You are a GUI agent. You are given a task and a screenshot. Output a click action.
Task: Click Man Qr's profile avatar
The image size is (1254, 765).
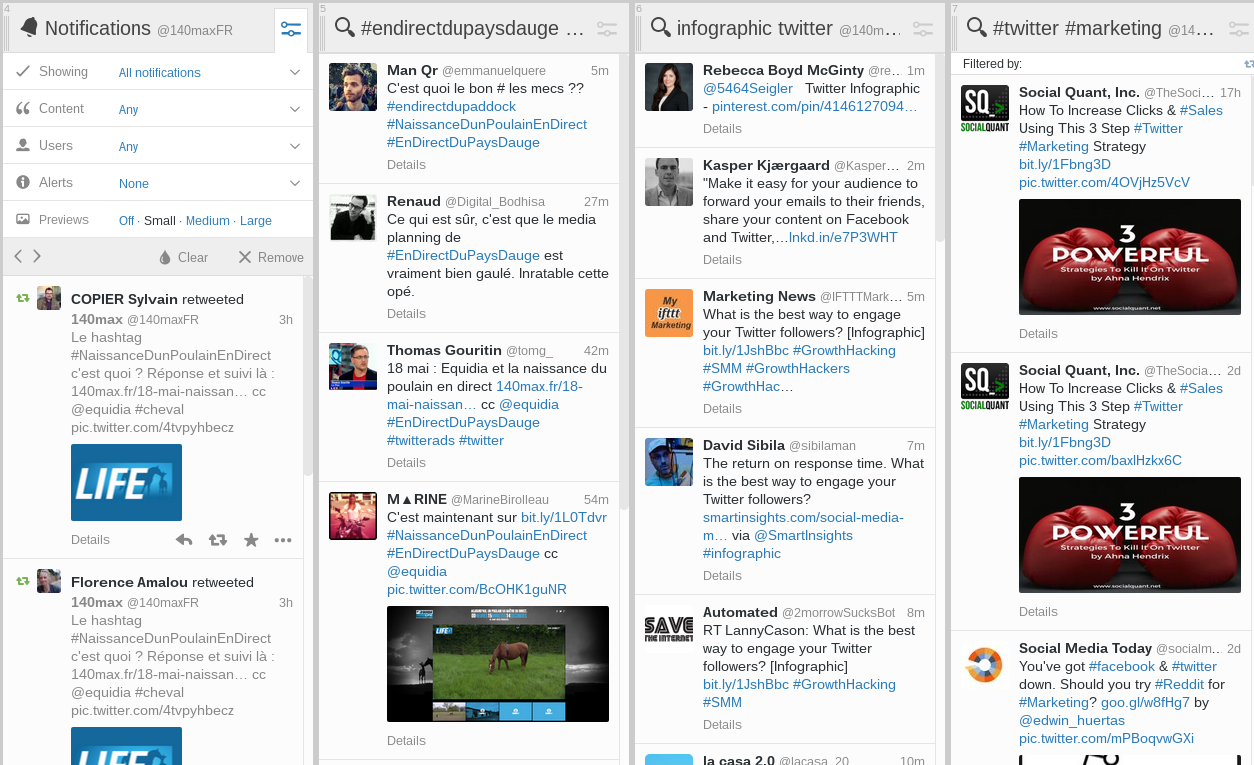353,87
